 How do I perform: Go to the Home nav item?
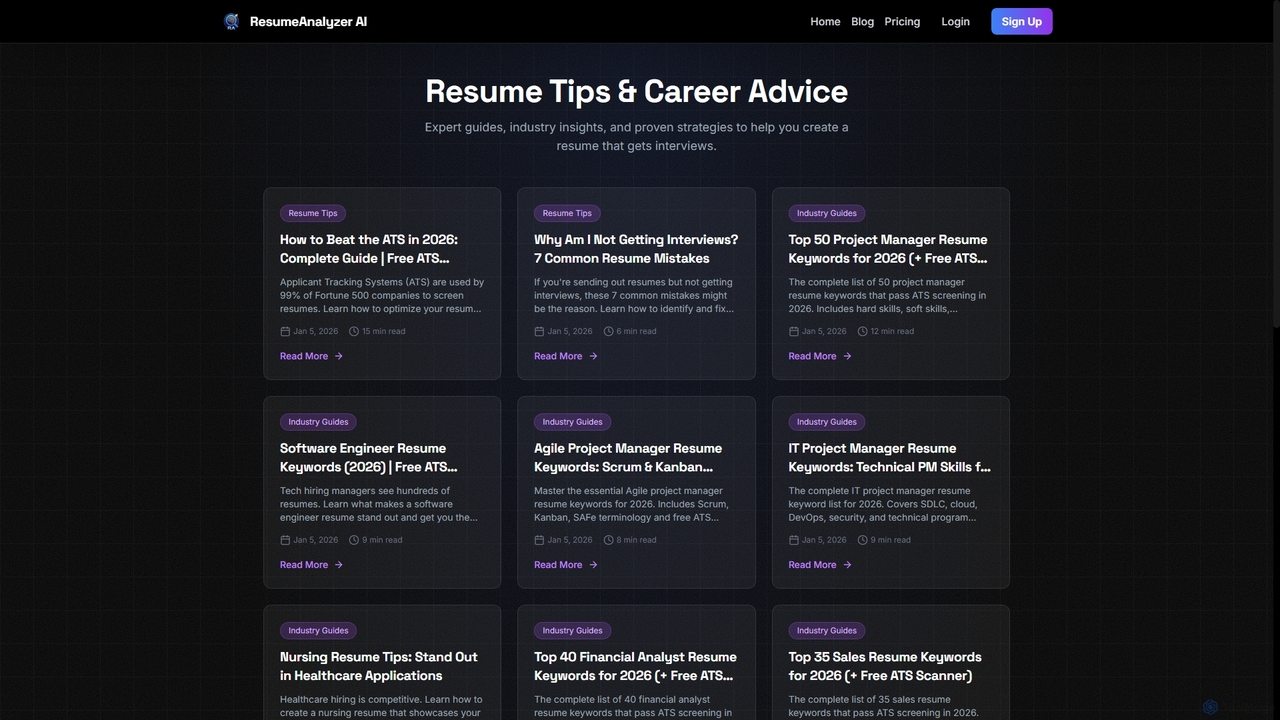[825, 21]
